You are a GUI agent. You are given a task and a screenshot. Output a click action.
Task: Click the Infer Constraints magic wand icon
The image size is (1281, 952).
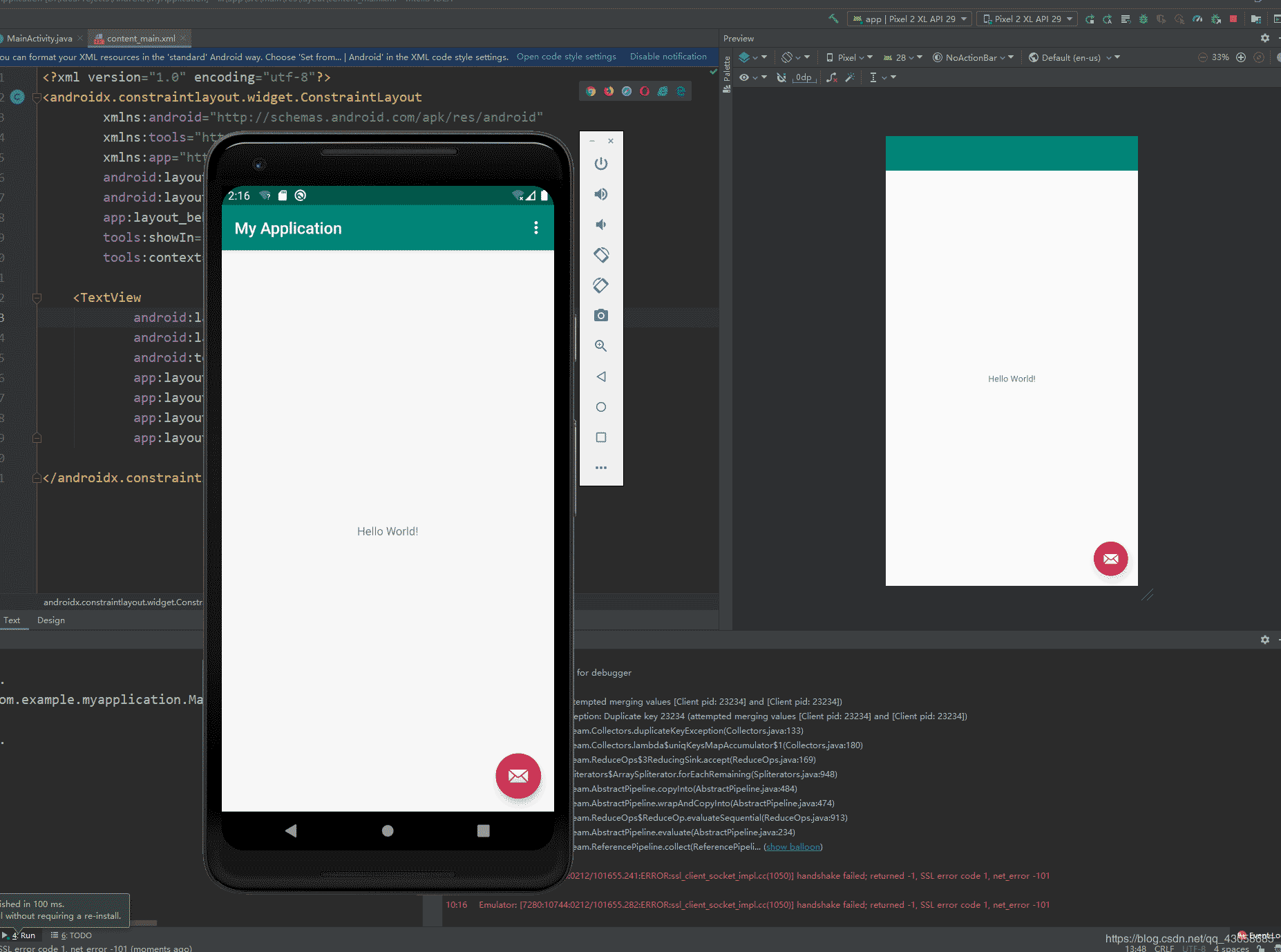[x=849, y=77]
